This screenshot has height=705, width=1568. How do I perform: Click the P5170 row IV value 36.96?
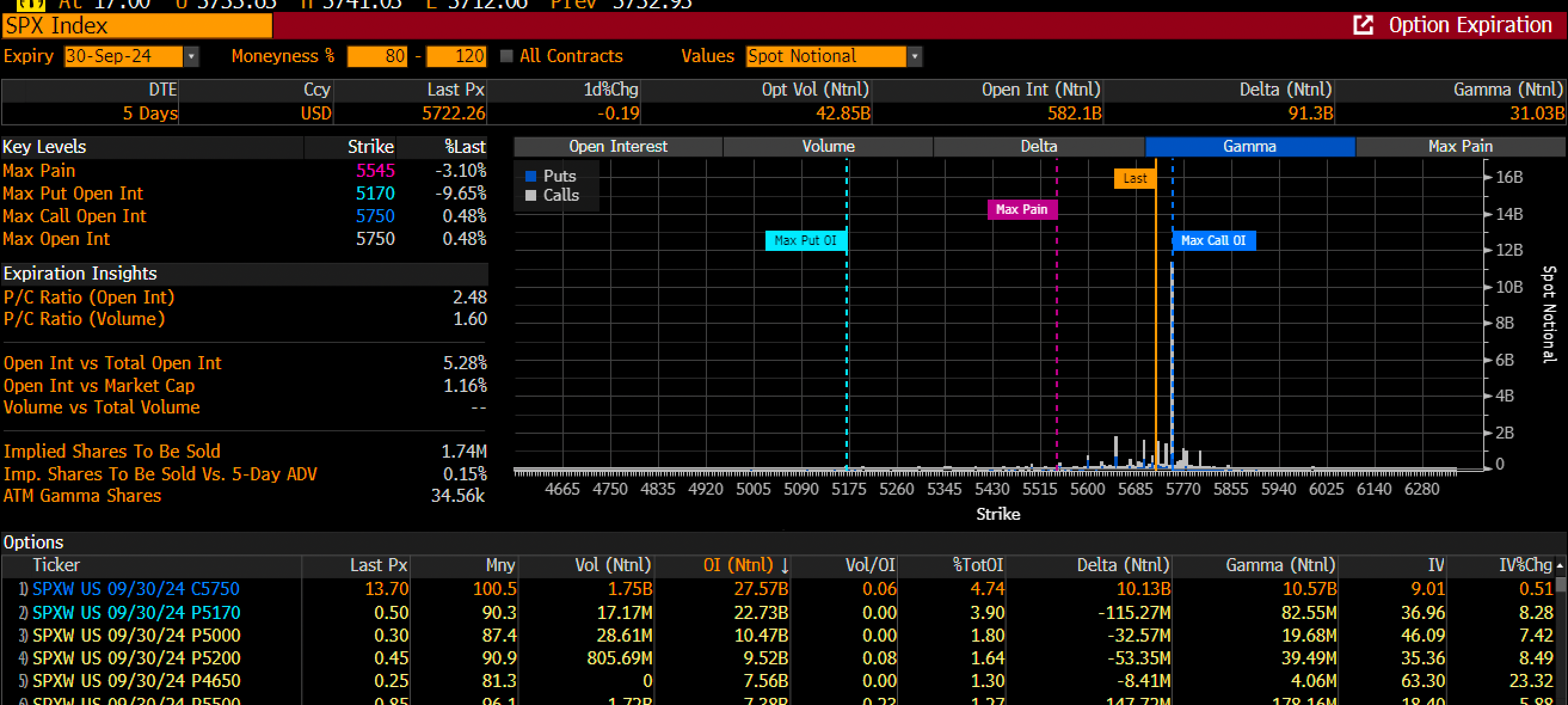point(1422,612)
